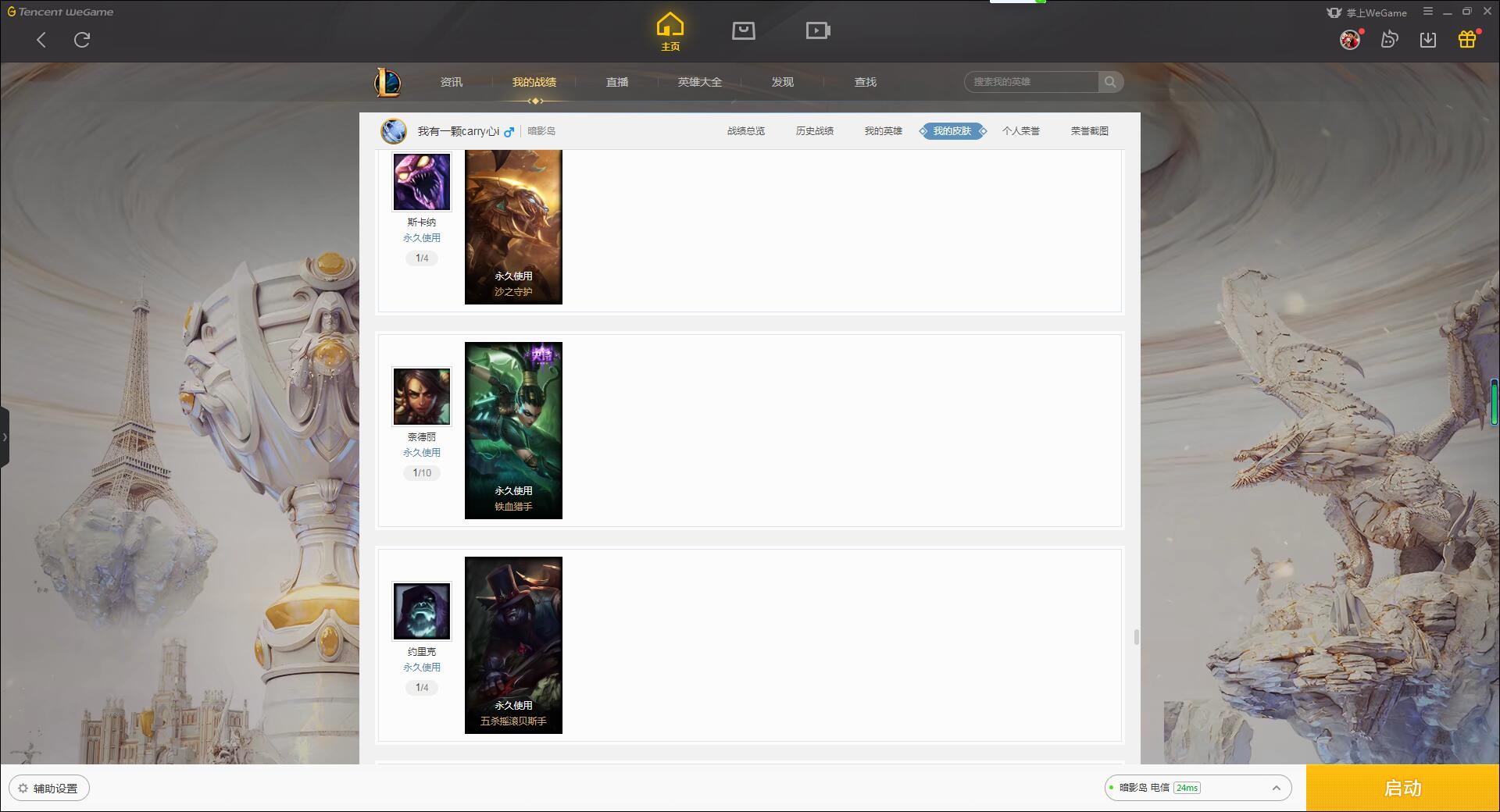Open user avatar in top bar
This screenshot has height=812, width=1500.
(x=1350, y=40)
